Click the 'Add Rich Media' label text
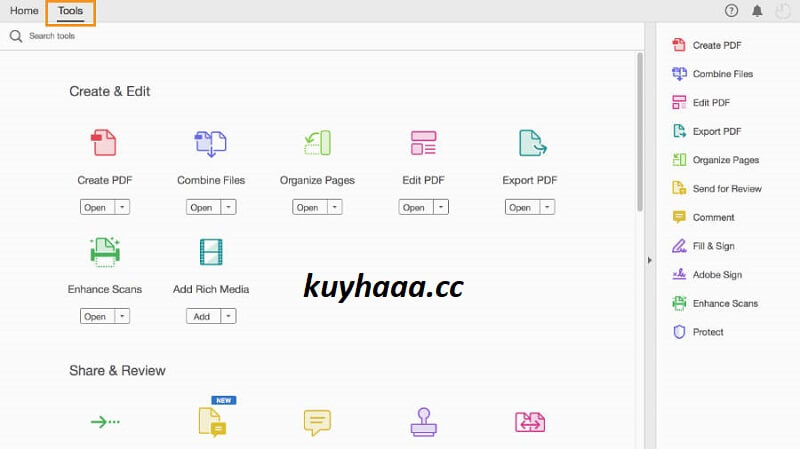This screenshot has height=449, width=800. [211, 289]
